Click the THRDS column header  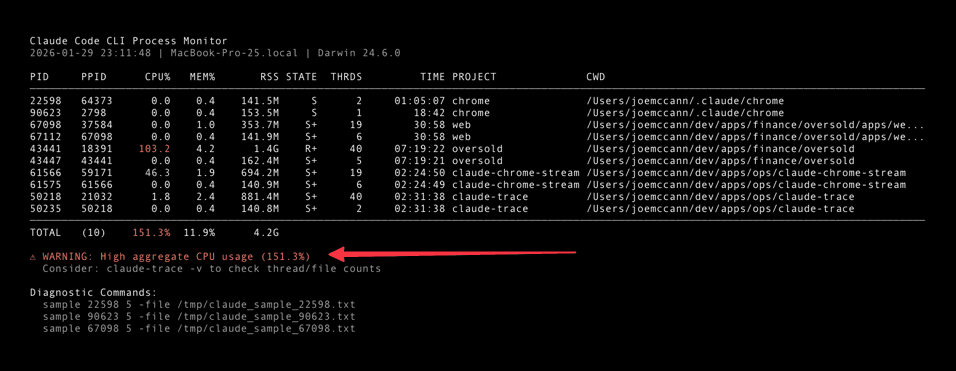point(346,77)
